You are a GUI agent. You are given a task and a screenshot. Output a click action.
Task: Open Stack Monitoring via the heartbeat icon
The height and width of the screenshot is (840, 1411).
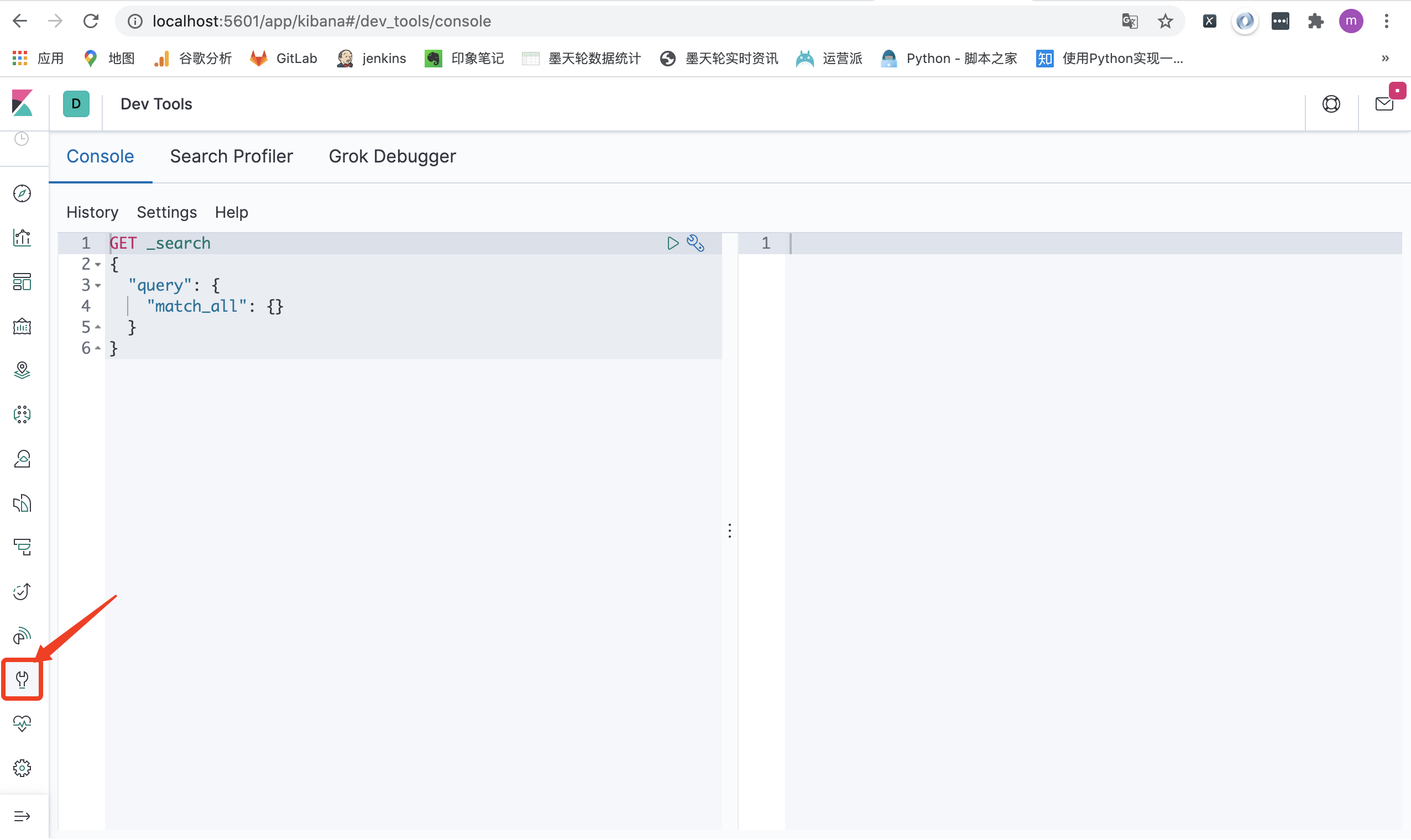coord(22,723)
